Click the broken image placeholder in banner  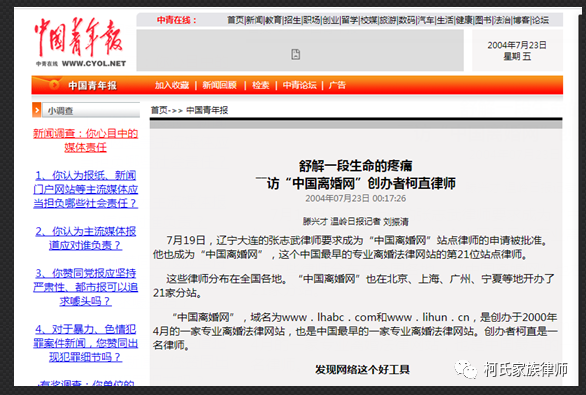point(296,54)
